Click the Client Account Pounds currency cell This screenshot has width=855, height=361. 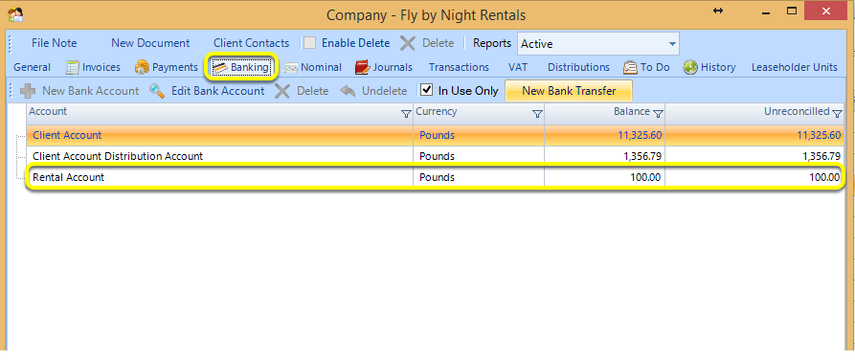point(479,135)
